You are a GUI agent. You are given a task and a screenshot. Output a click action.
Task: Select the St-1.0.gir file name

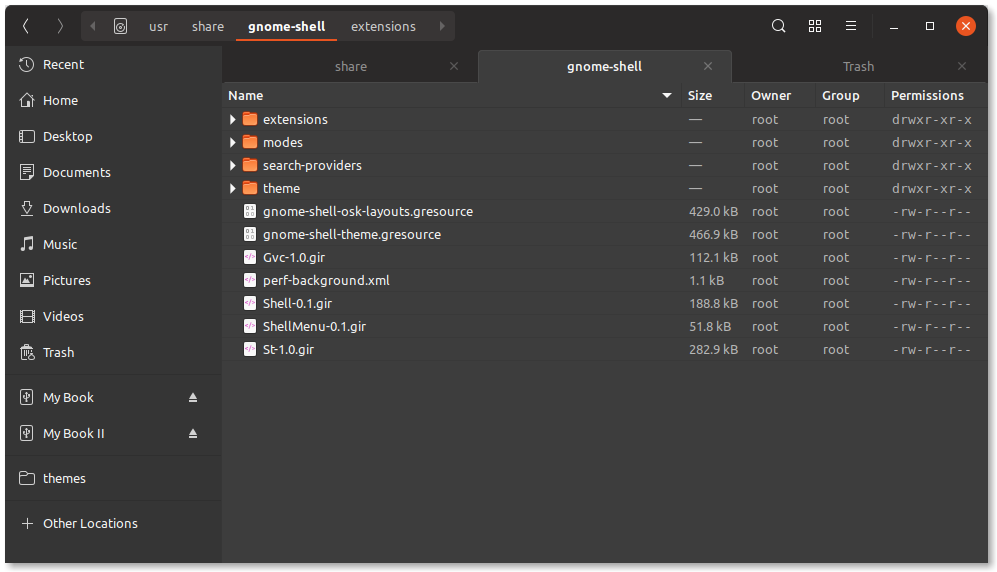pos(289,350)
